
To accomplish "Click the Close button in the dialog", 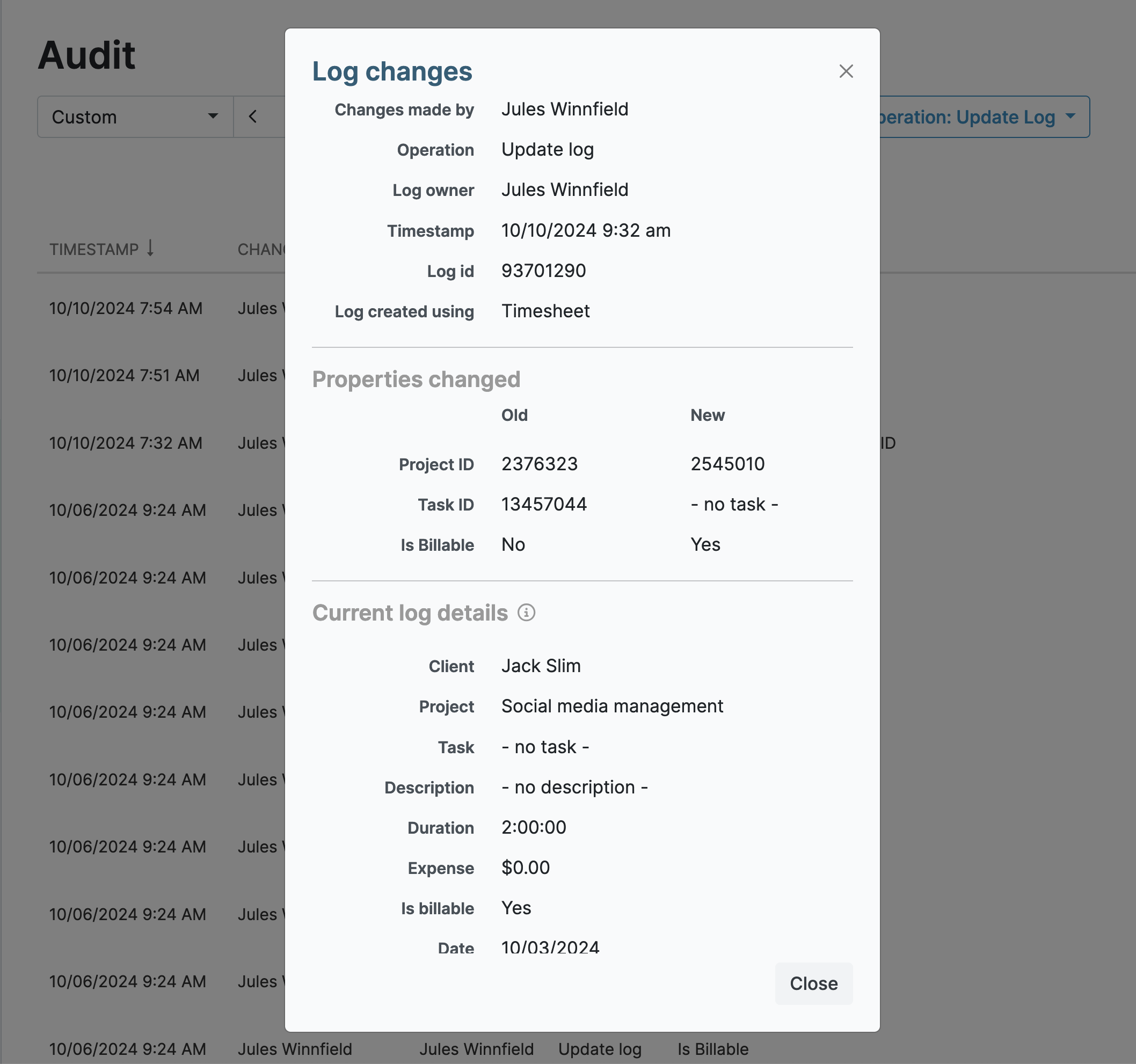I will [x=813, y=983].
